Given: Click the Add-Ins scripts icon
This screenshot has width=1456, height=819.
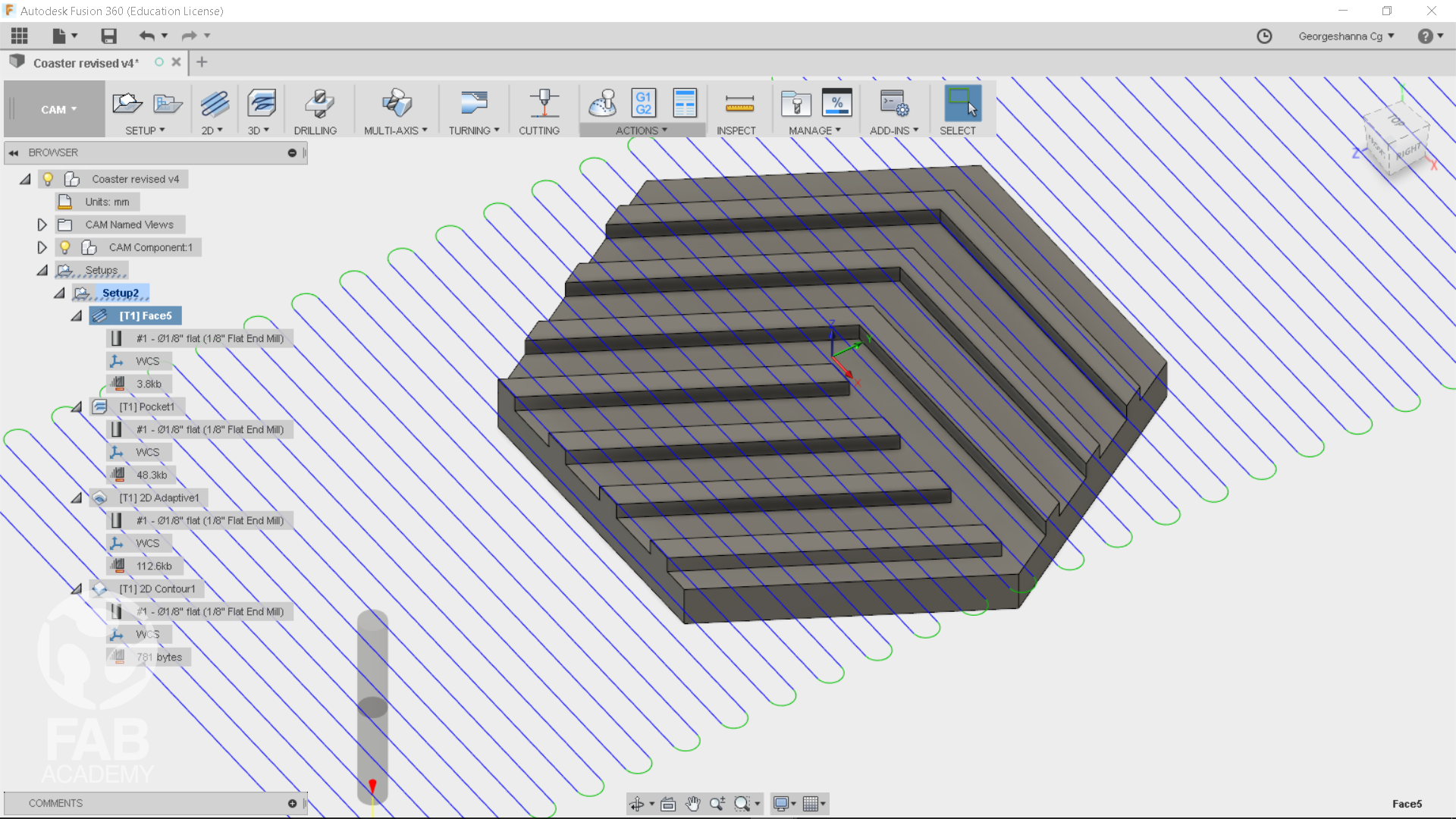Looking at the screenshot, I should [x=894, y=103].
